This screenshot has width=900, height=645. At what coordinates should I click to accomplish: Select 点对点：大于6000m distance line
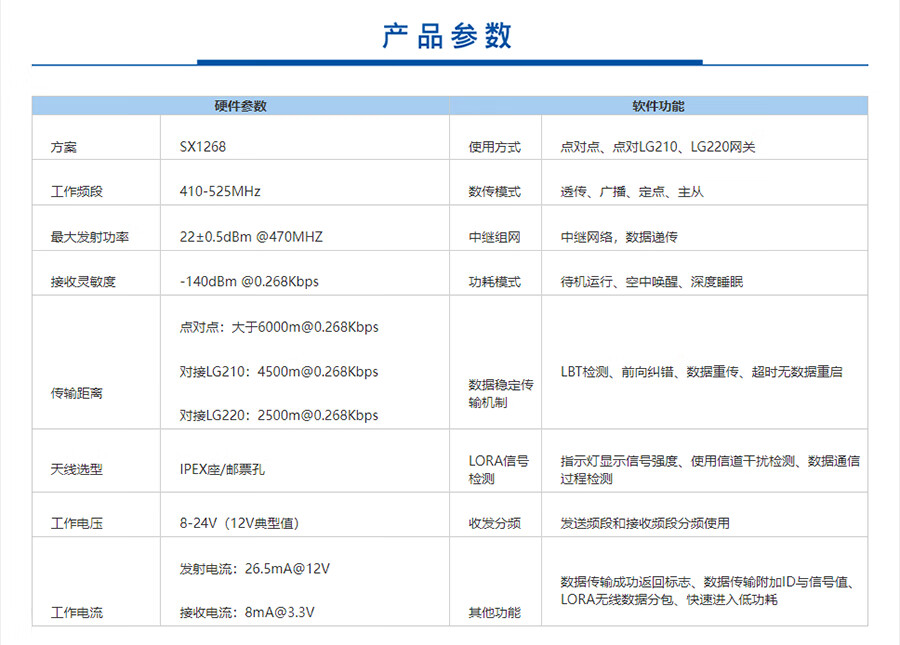(x=279, y=327)
